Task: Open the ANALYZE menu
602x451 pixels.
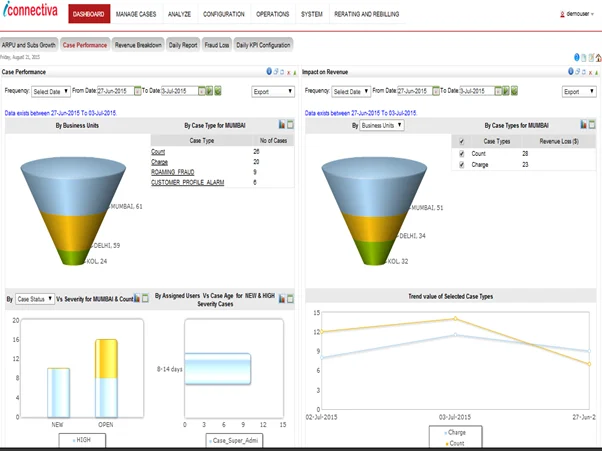Action: 179,14
